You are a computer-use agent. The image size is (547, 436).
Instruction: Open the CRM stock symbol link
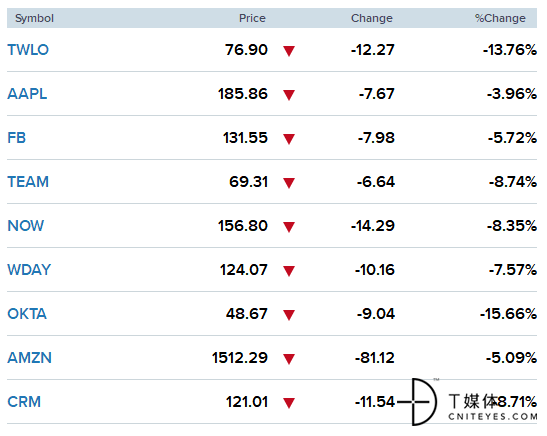point(24,401)
